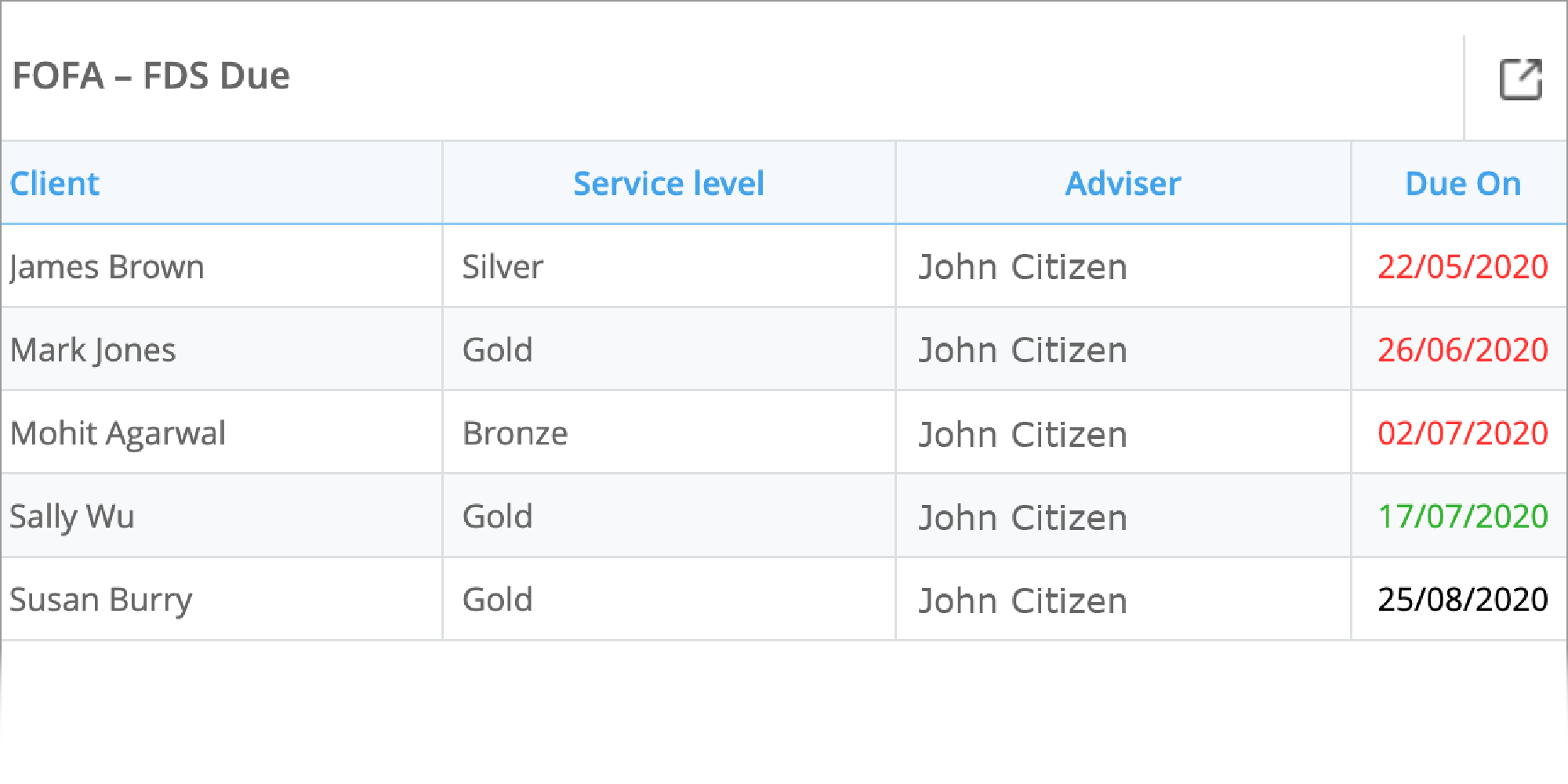The image size is (1568, 784).
Task: Select overdue date 22/05/2020
Action: (x=1463, y=267)
